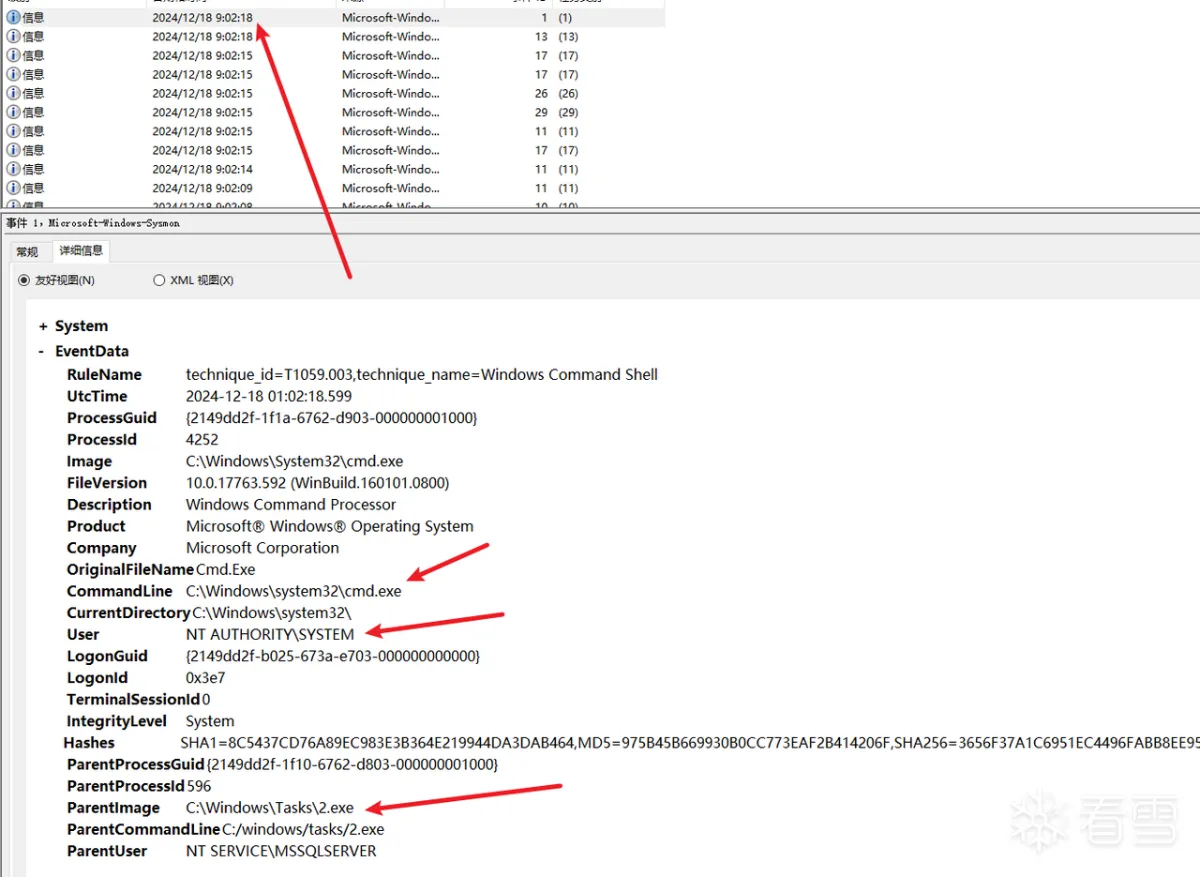This screenshot has width=1200, height=877.
Task: Click the LogonId value 0x3e7
Action: tap(206, 678)
